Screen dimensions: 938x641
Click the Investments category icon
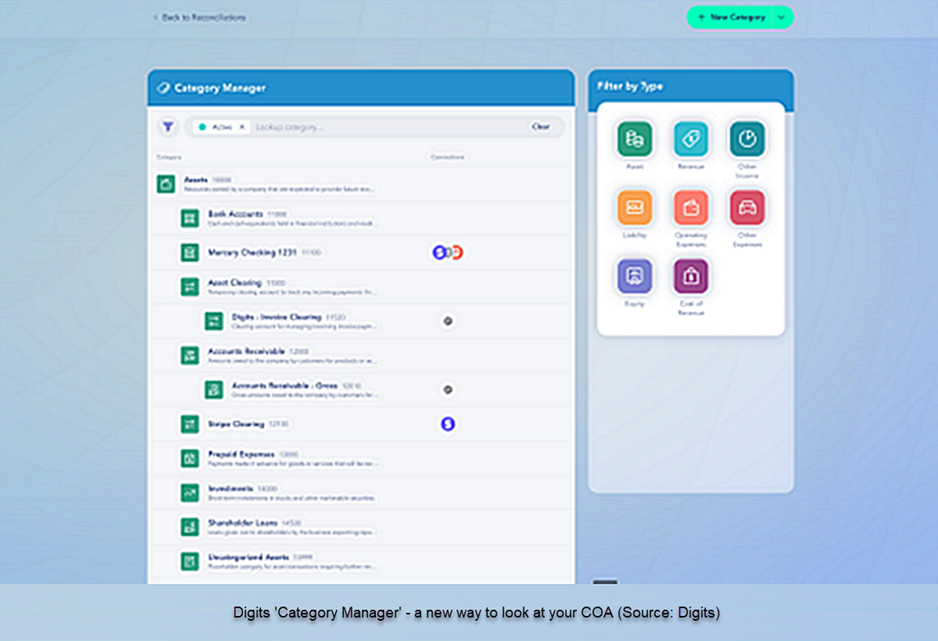pyautogui.click(x=190, y=493)
